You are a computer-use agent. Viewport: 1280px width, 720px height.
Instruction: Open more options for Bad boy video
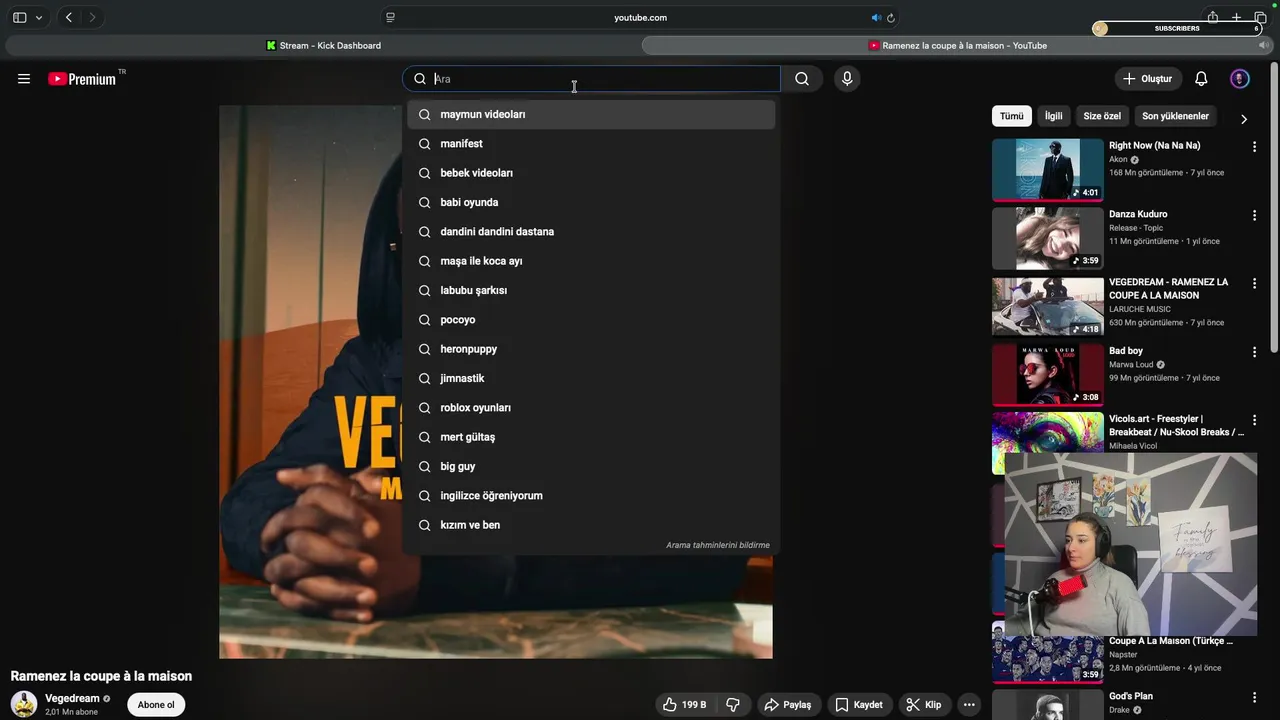coord(1254,352)
